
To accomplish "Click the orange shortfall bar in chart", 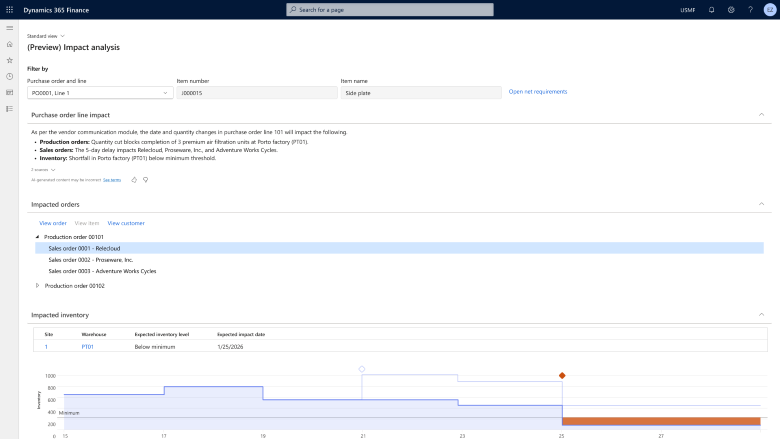I will point(661,421).
